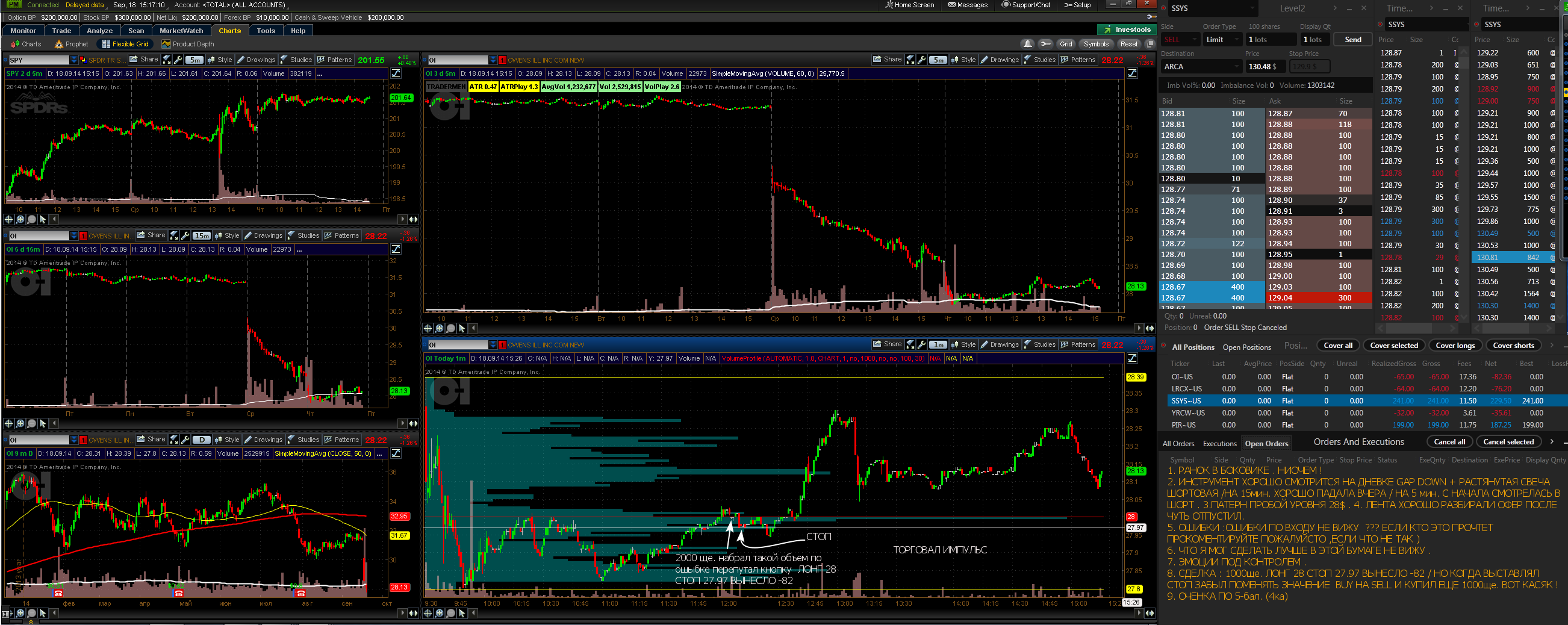Viewport: 1568px width, 625px height.
Task: Open Studies on the OI 1m chart
Action: coord(1040,344)
